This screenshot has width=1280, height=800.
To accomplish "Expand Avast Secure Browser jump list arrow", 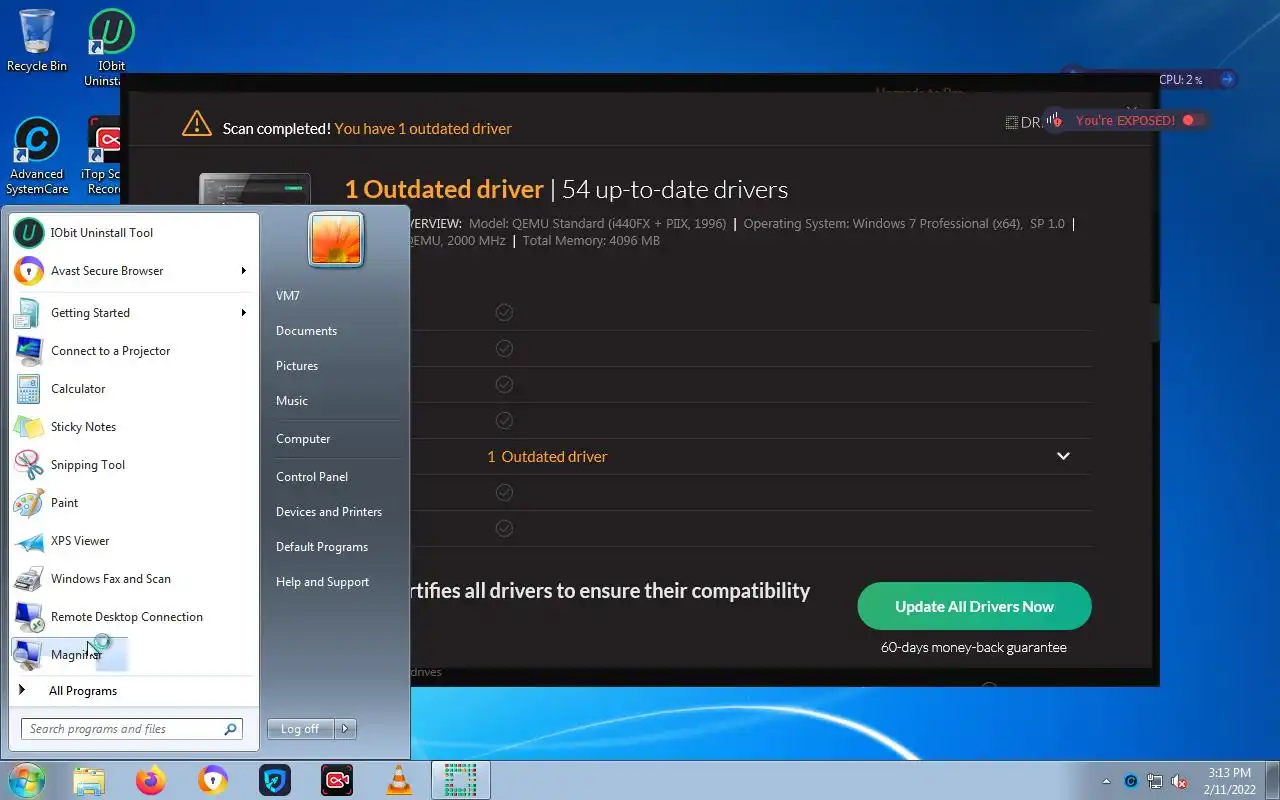I will coord(244,271).
